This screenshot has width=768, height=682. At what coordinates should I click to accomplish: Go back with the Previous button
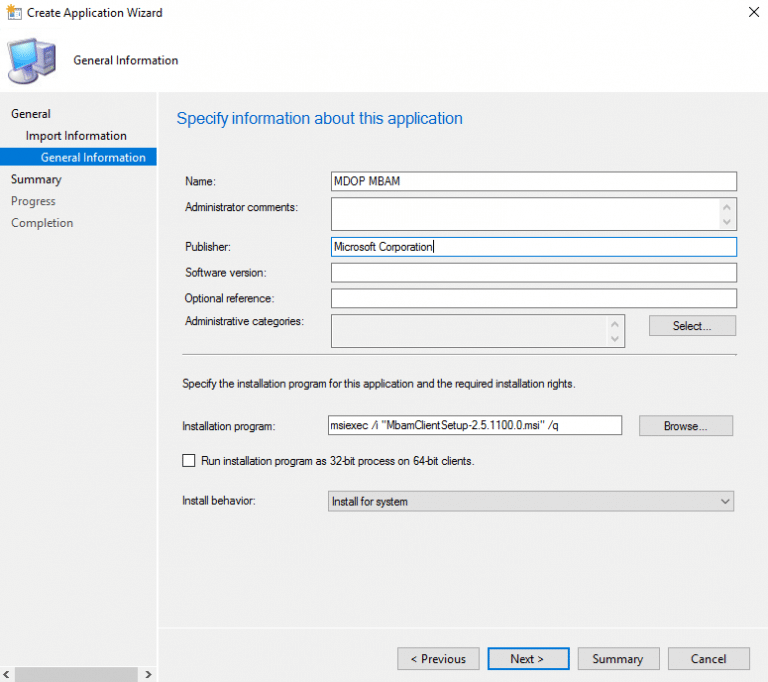[437, 659]
